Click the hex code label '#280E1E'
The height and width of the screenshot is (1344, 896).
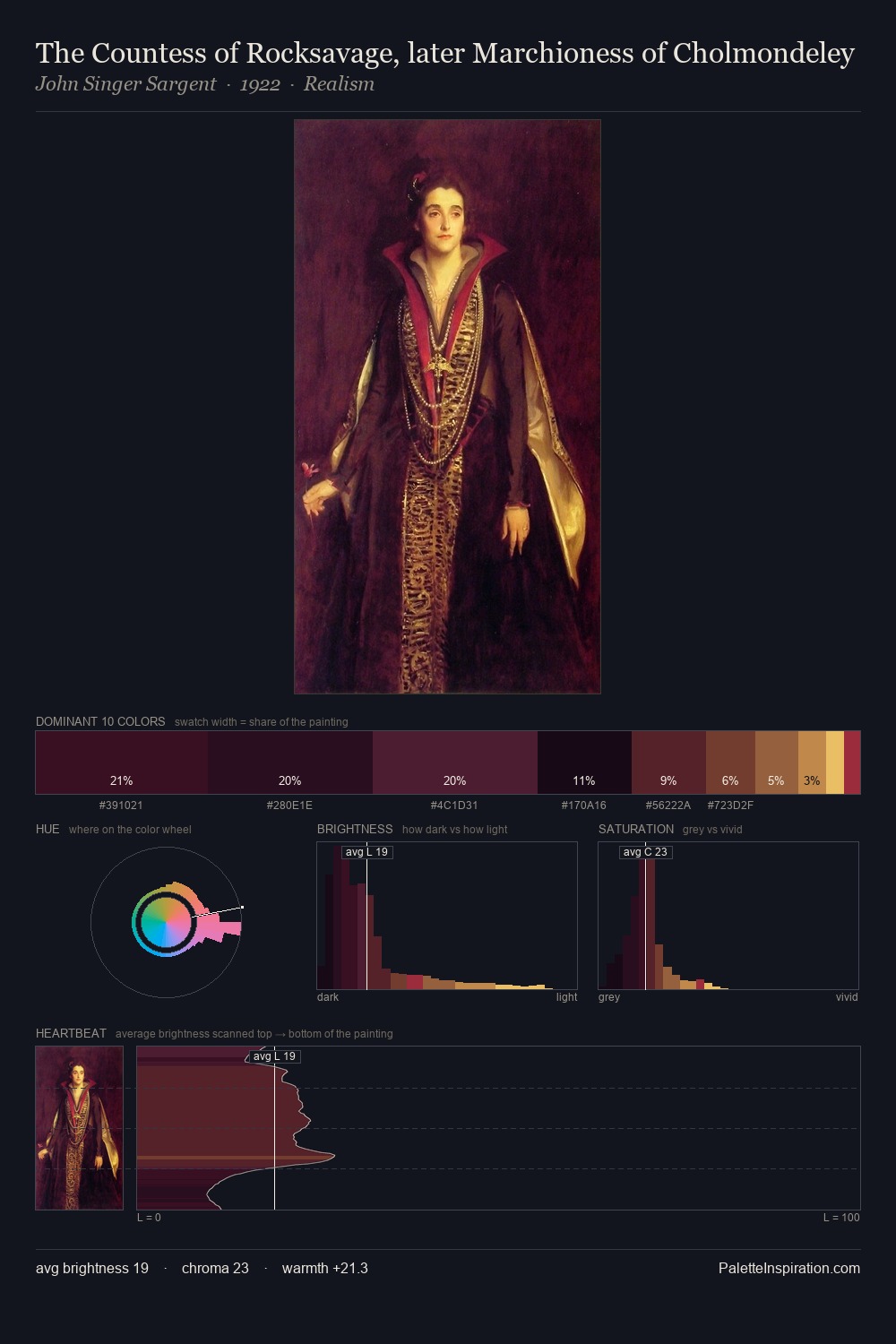click(x=289, y=805)
